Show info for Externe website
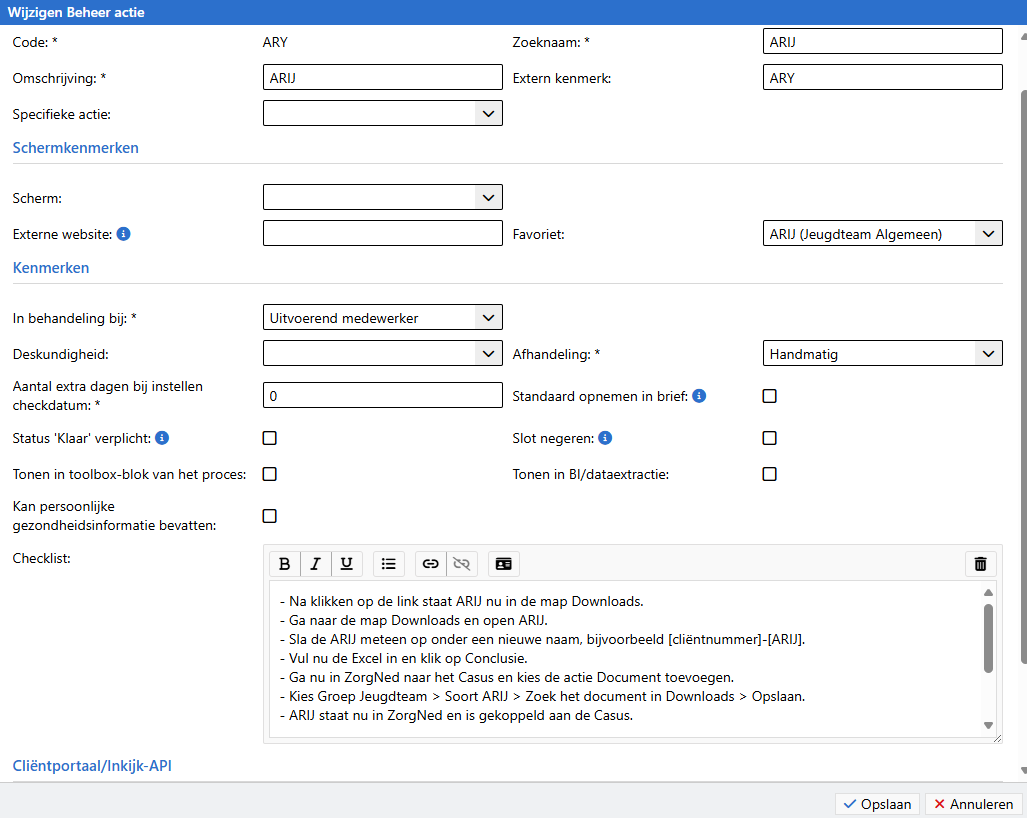1027x818 pixels. 124,234
